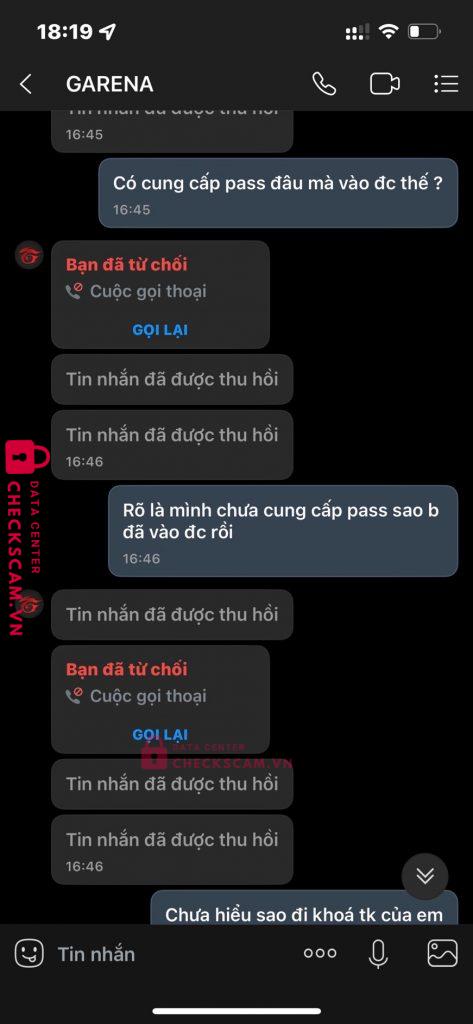Jump to latest messages with double-chevron button
This screenshot has width=473, height=1024.
click(x=425, y=876)
